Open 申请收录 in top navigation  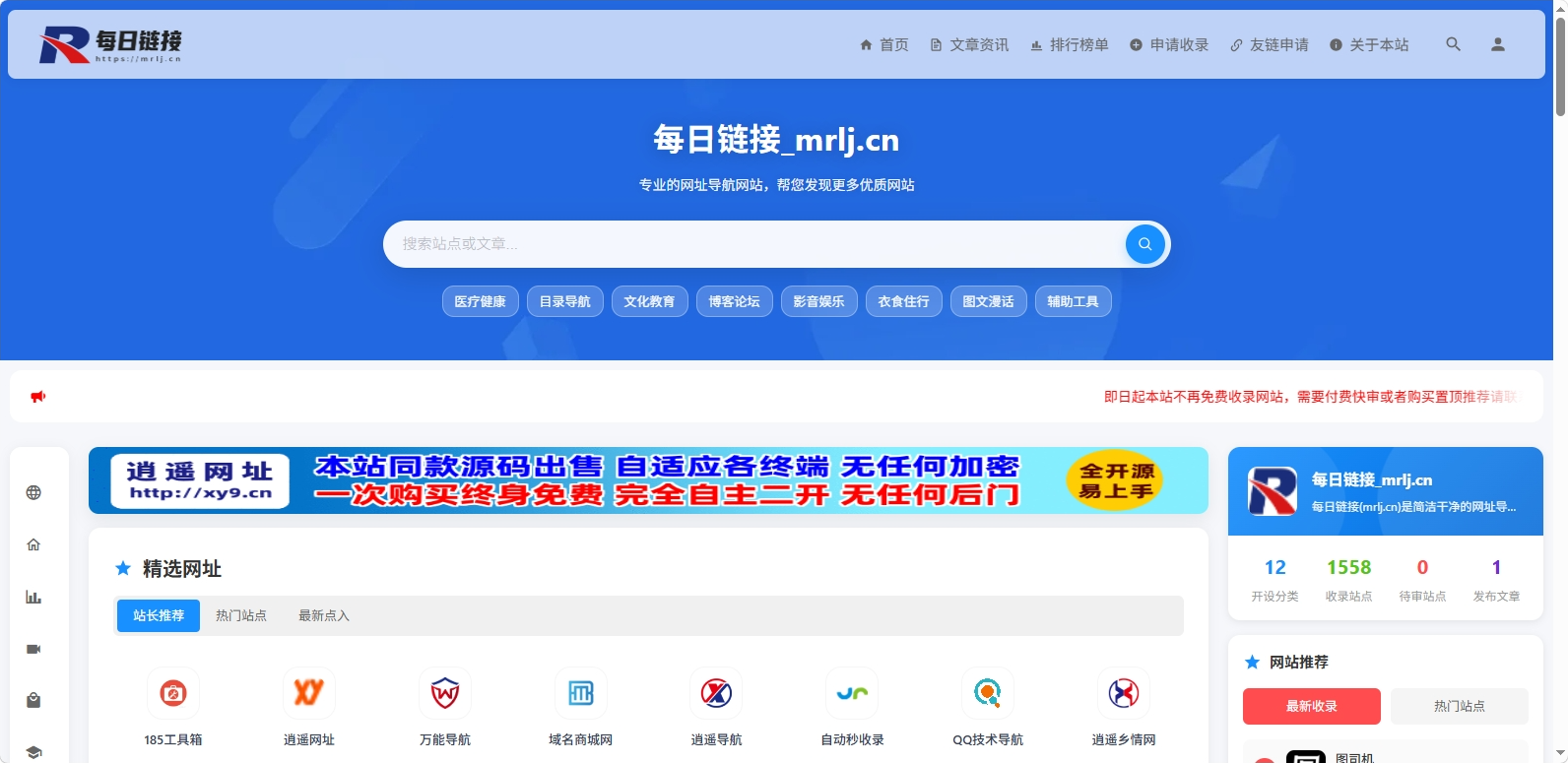pyautogui.click(x=1169, y=44)
